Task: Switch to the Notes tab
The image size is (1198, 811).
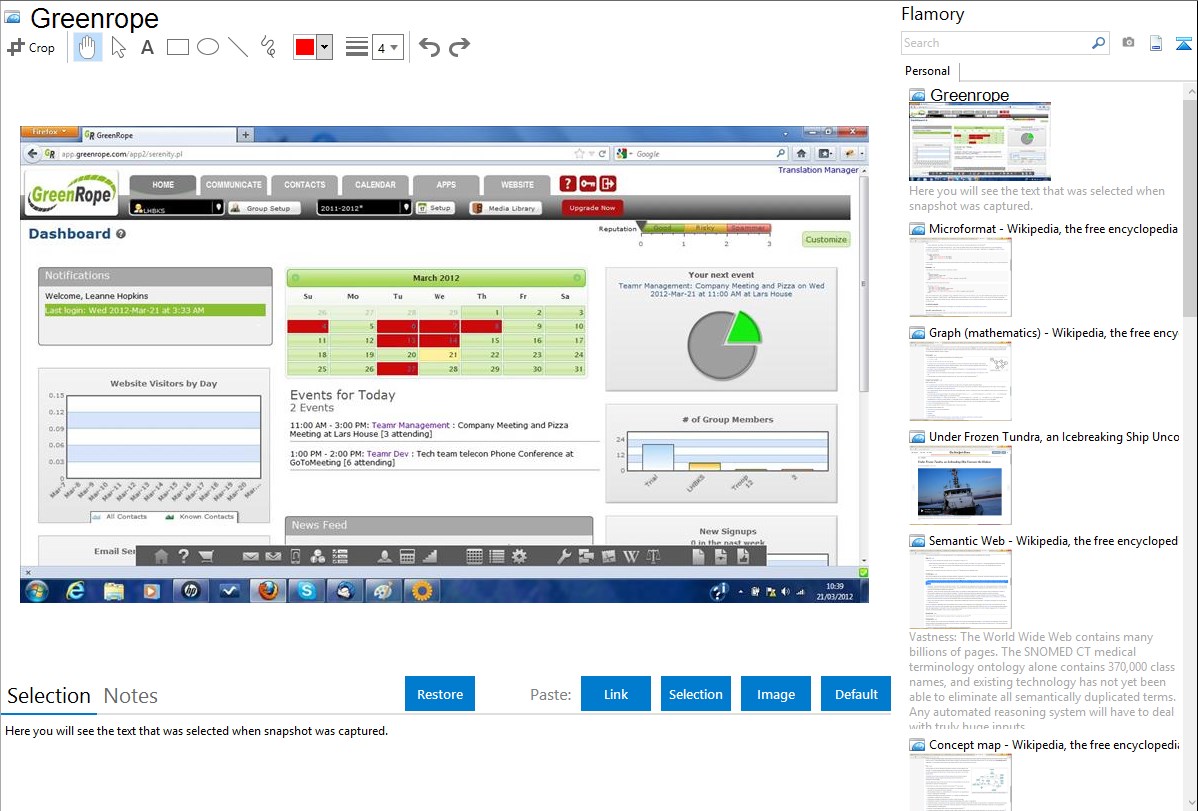Action: 131,696
